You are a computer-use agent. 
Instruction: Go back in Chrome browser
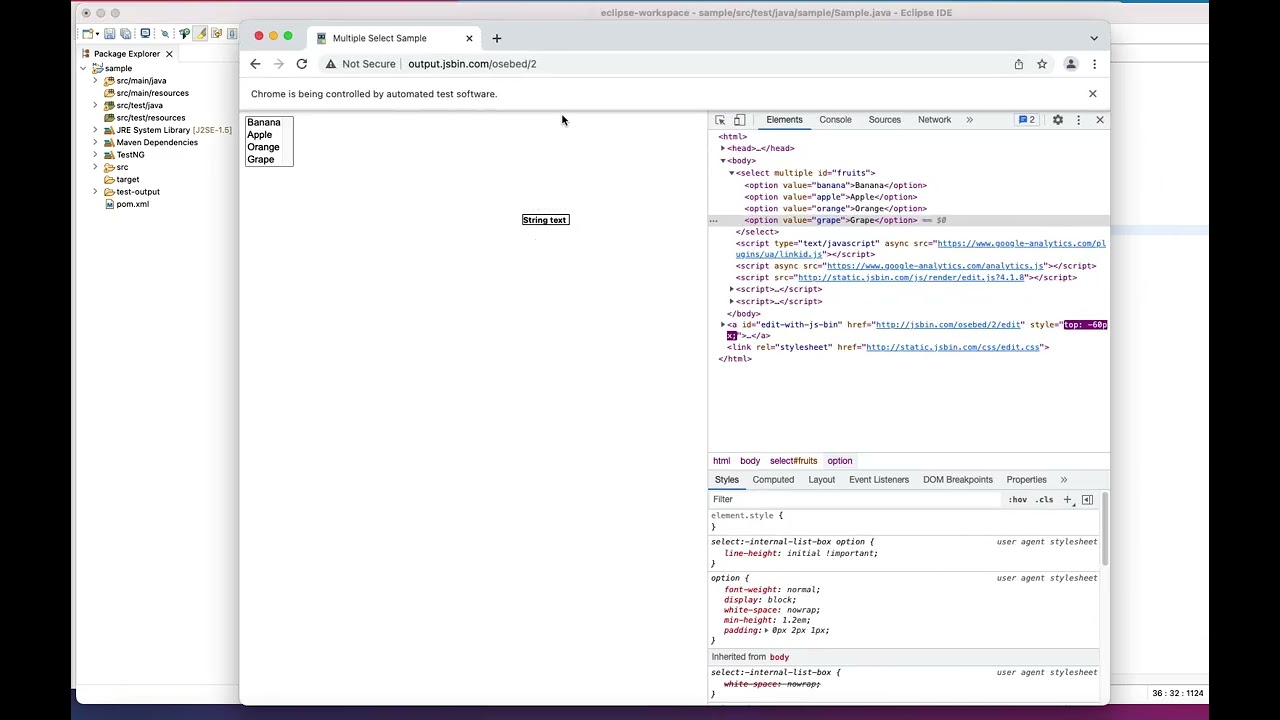[255, 64]
